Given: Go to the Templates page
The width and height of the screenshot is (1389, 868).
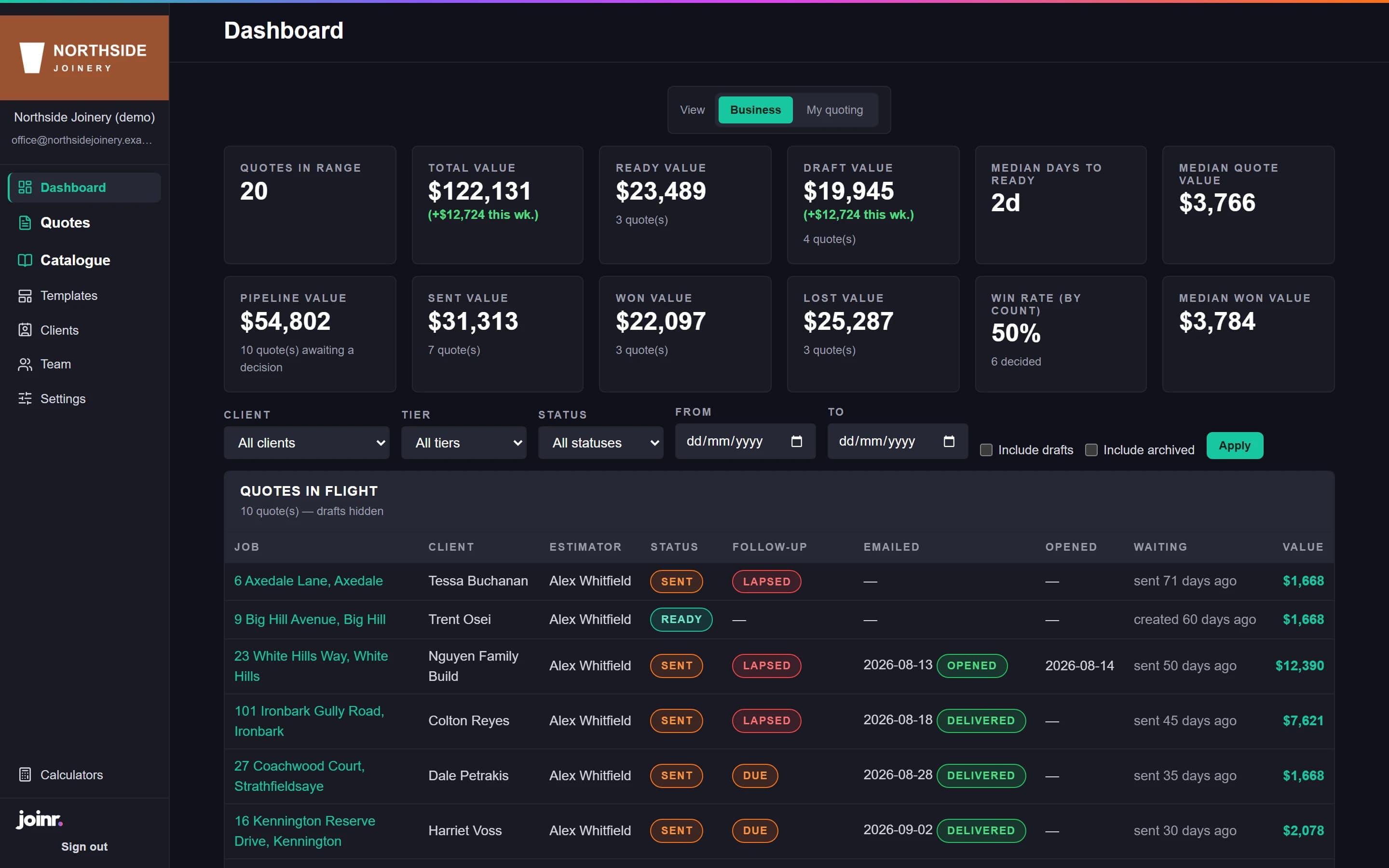Looking at the screenshot, I should (84, 296).
